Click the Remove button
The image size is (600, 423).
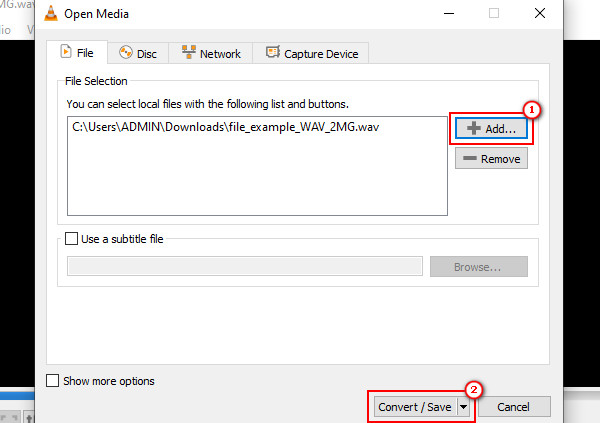pyautogui.click(x=491, y=158)
